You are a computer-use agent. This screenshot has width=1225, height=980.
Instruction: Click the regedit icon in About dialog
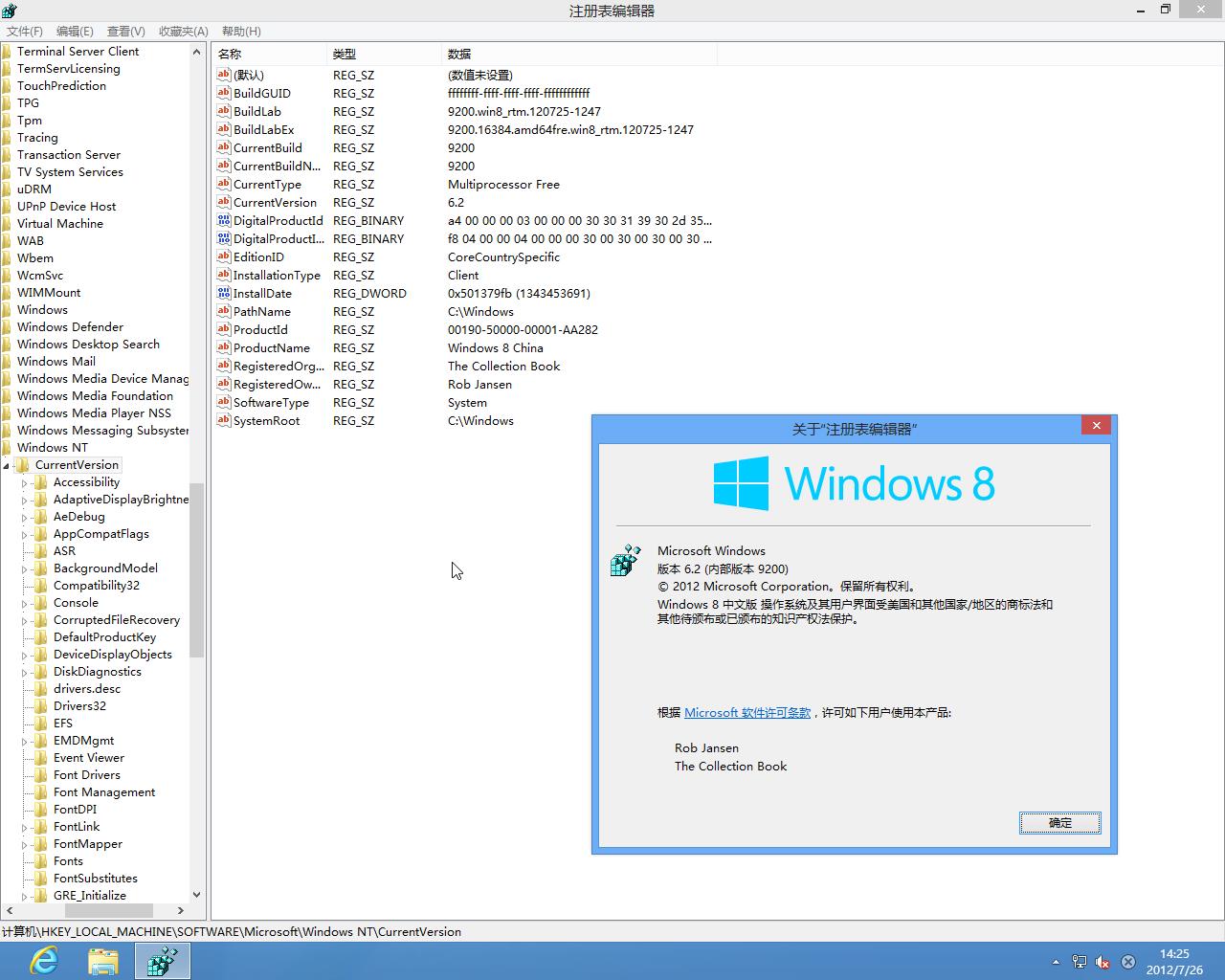626,561
